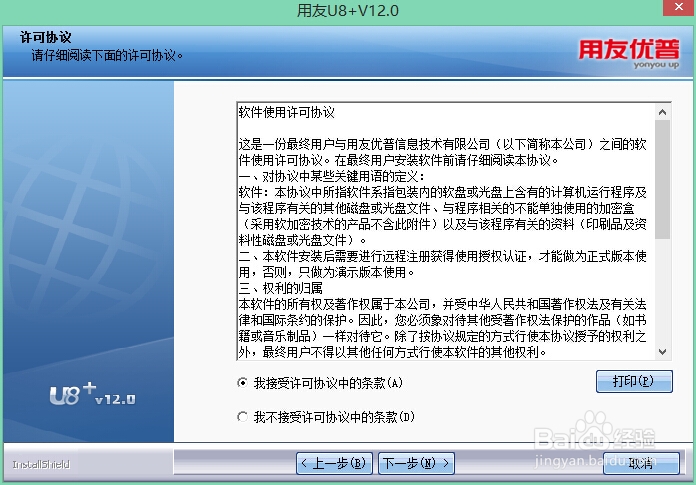Viewport: 696px width, 485px height.
Task: Go back with the 上一步 button
Action: point(334,463)
